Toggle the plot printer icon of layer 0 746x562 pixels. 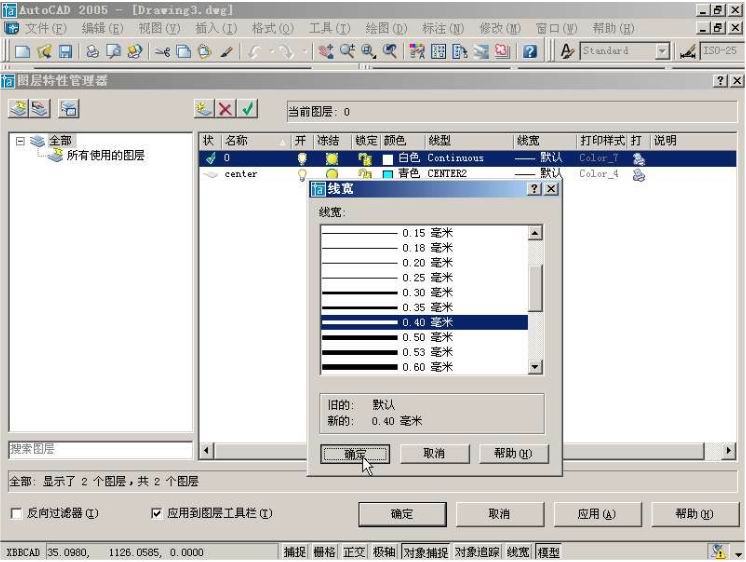coord(638,159)
